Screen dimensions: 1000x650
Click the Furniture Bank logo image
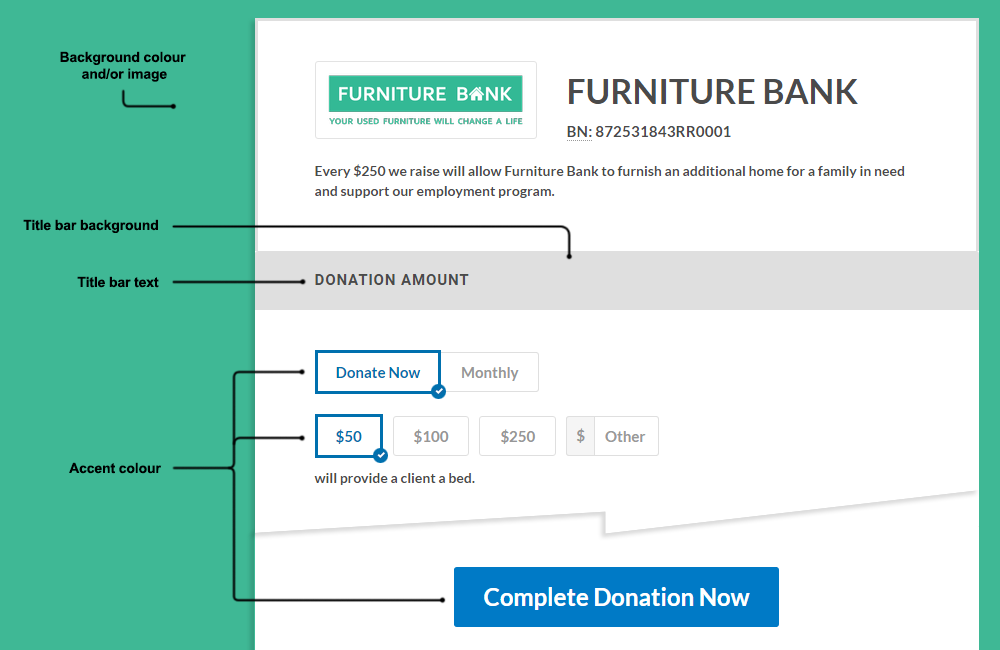(x=425, y=100)
